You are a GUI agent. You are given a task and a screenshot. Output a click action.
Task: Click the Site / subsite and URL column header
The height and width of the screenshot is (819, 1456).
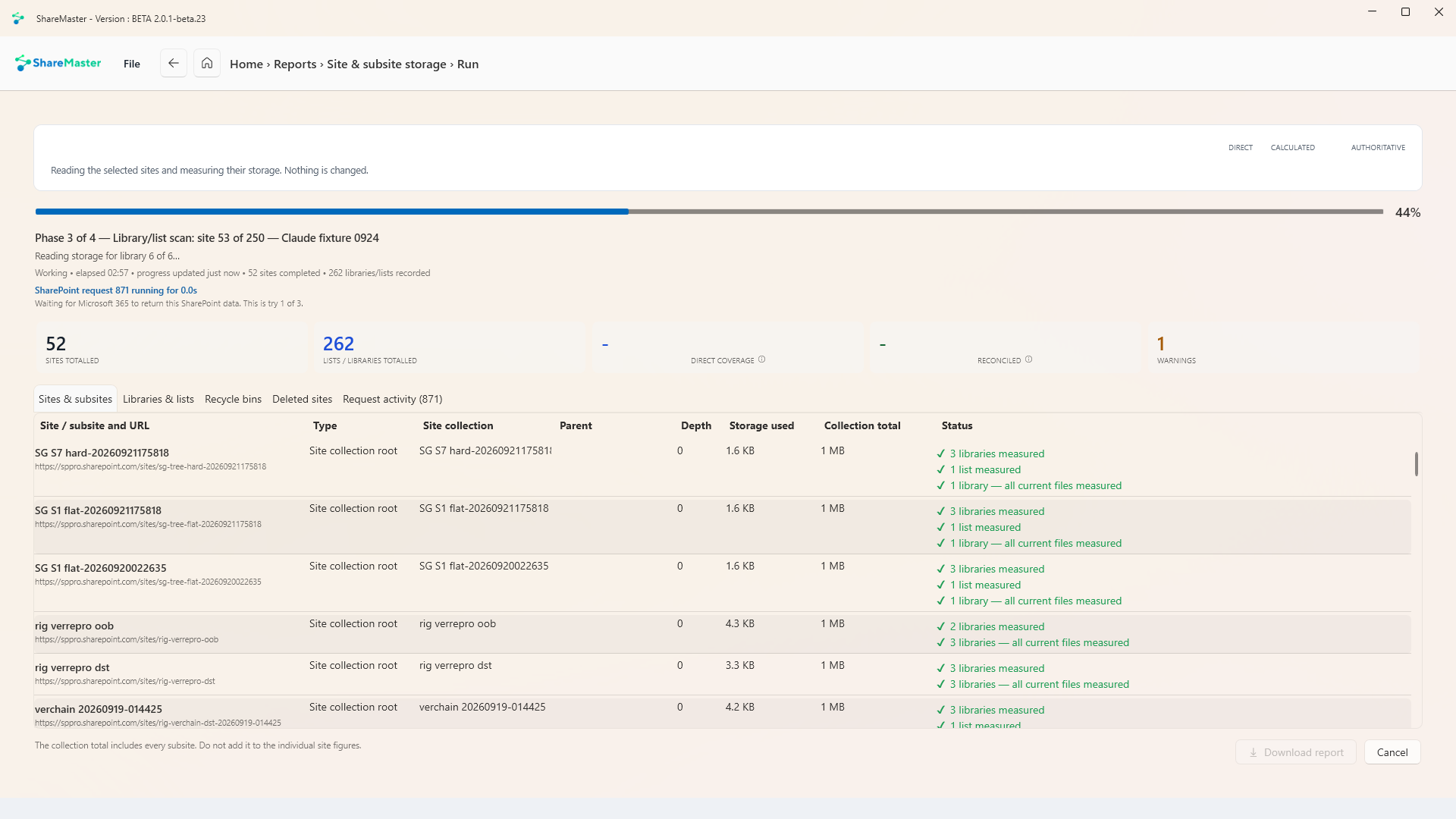pos(95,425)
